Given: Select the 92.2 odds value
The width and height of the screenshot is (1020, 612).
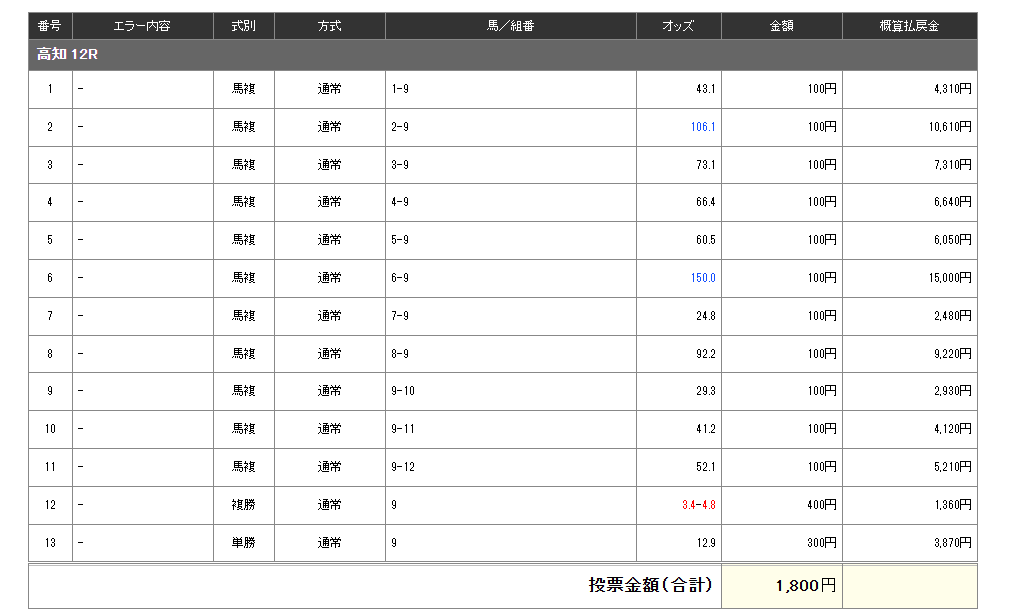Looking at the screenshot, I should (x=705, y=354).
